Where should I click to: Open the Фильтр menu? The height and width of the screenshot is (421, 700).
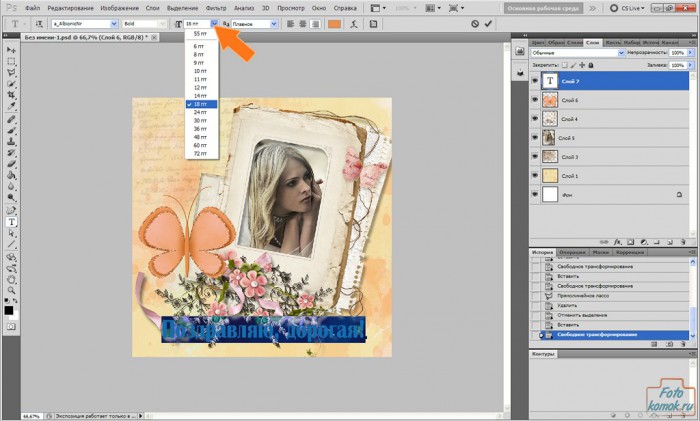215,8
